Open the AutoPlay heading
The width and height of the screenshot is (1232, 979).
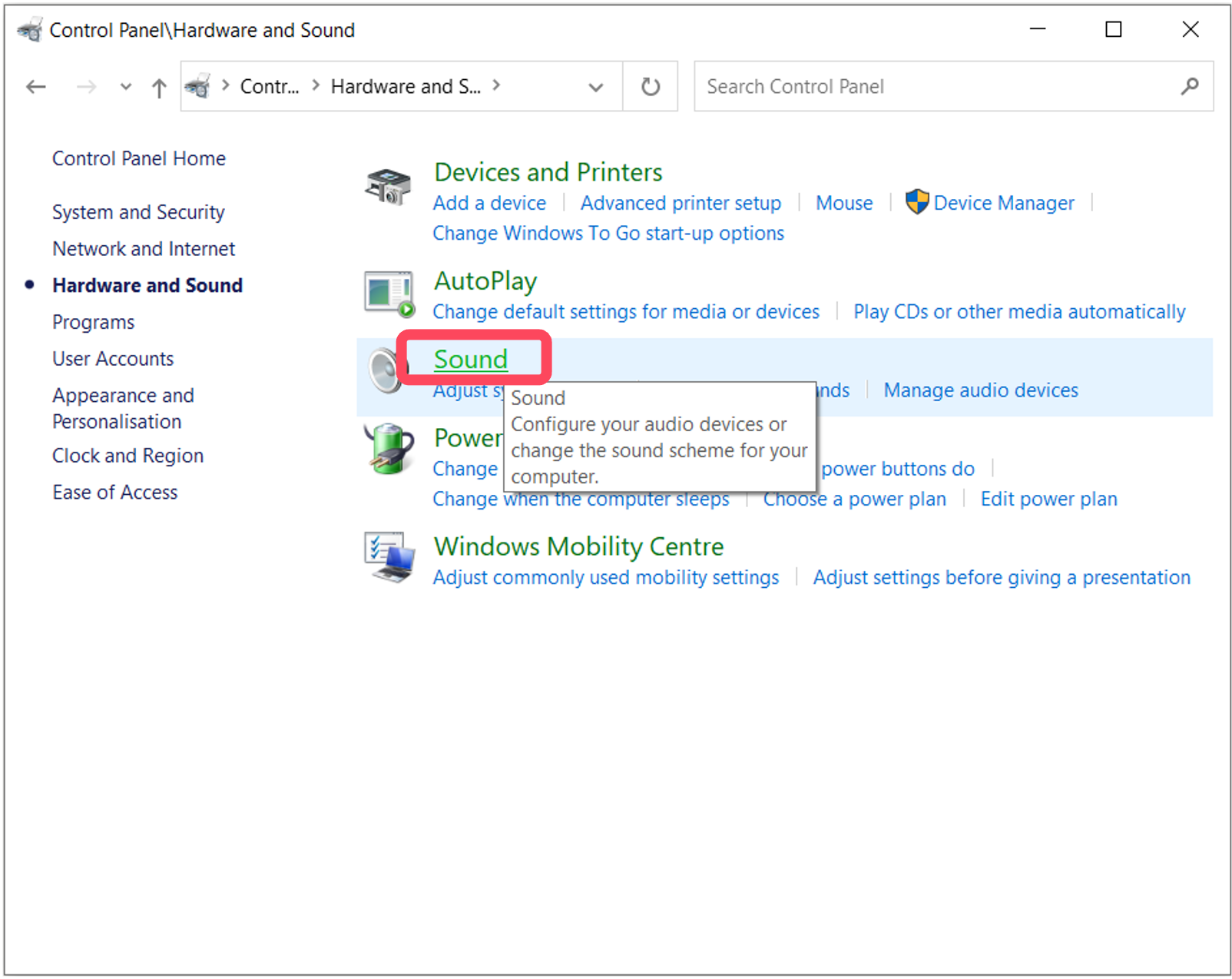coord(485,281)
